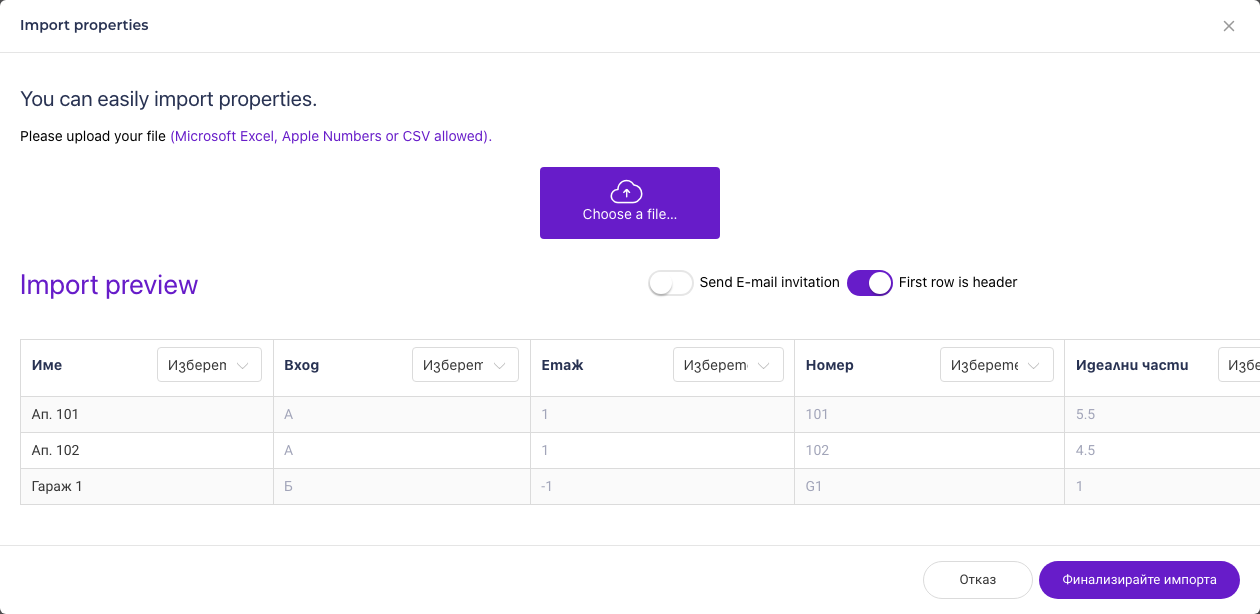Click the floor cell in the Ап. 101 row
1260x614 pixels.
point(662,414)
